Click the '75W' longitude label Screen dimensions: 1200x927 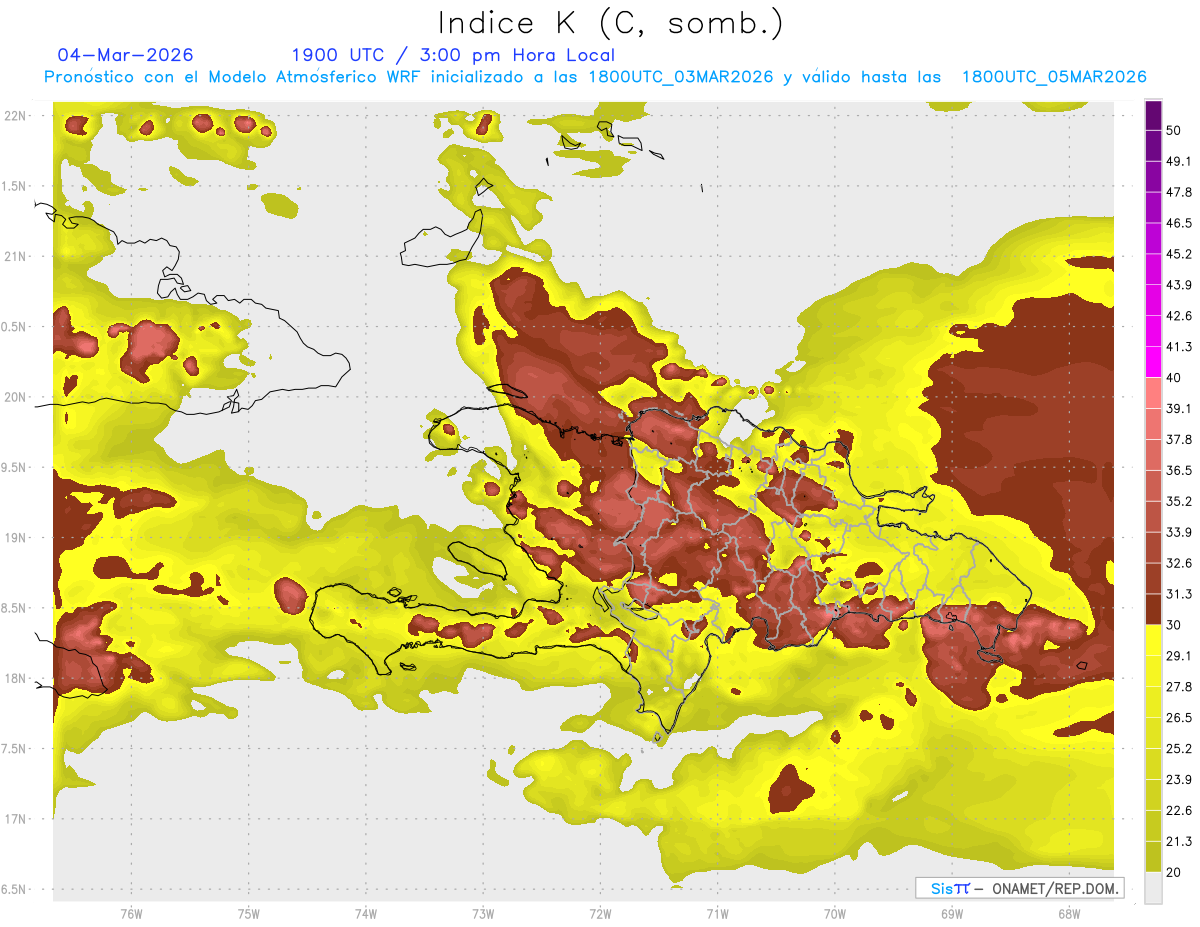249,913
